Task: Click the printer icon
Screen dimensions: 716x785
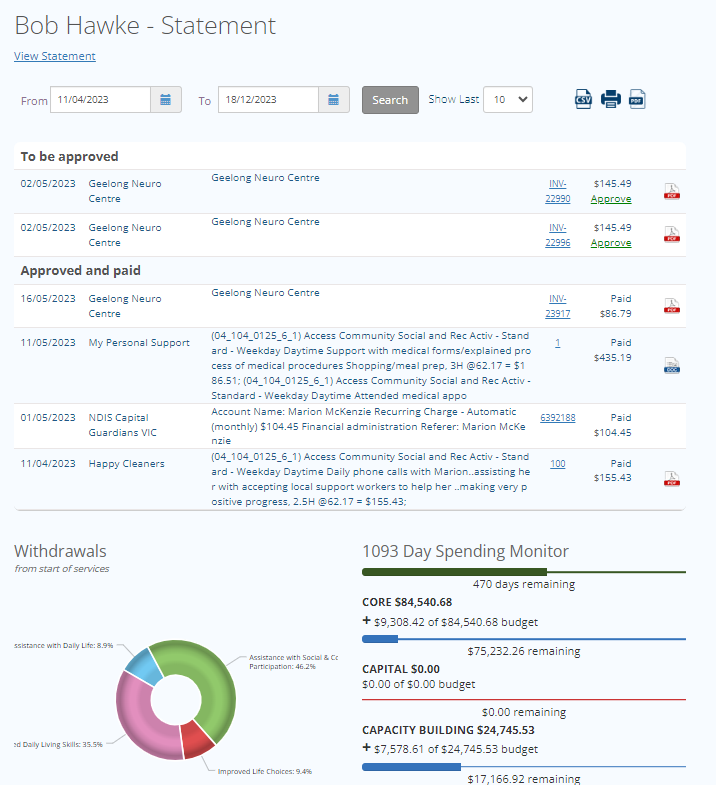Action: [610, 99]
